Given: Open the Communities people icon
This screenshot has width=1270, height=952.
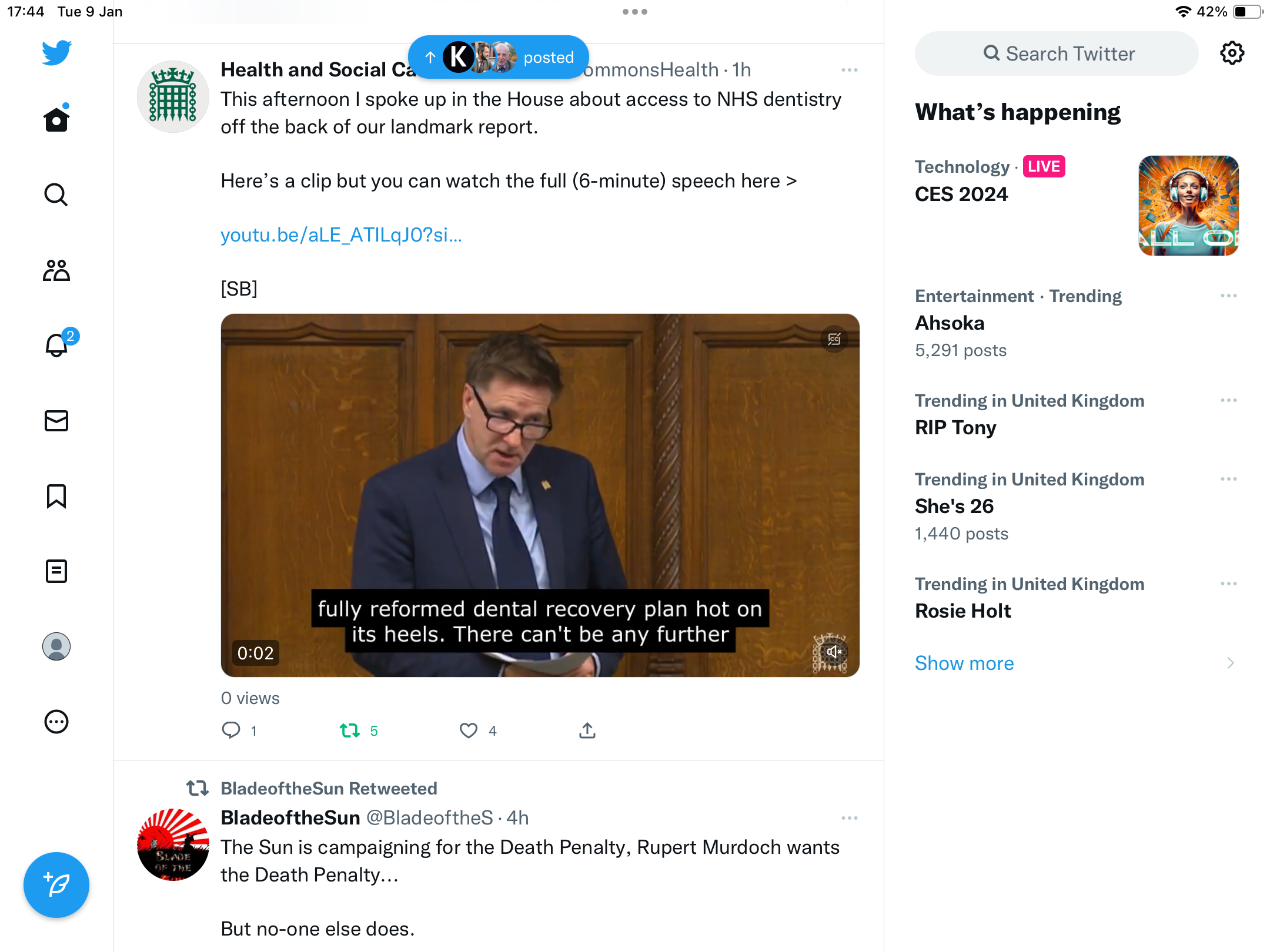Looking at the screenshot, I should 56,270.
